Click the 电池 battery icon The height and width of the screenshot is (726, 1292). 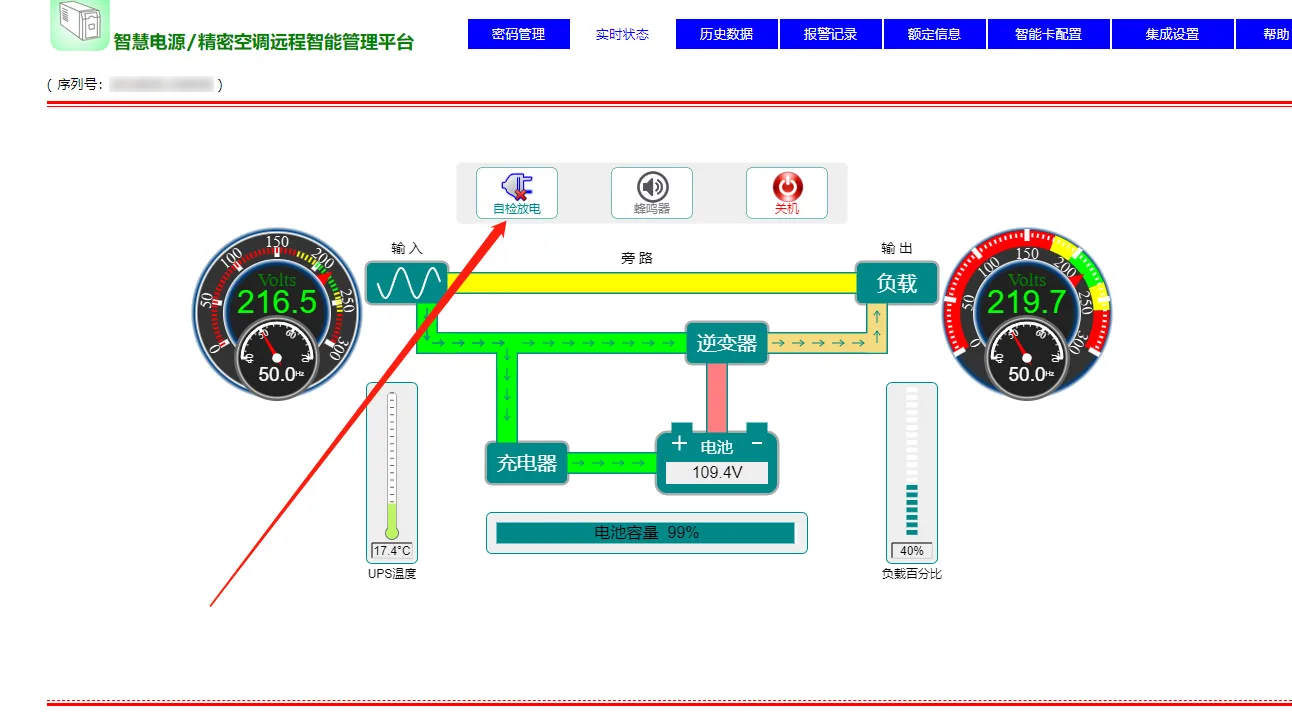point(717,459)
